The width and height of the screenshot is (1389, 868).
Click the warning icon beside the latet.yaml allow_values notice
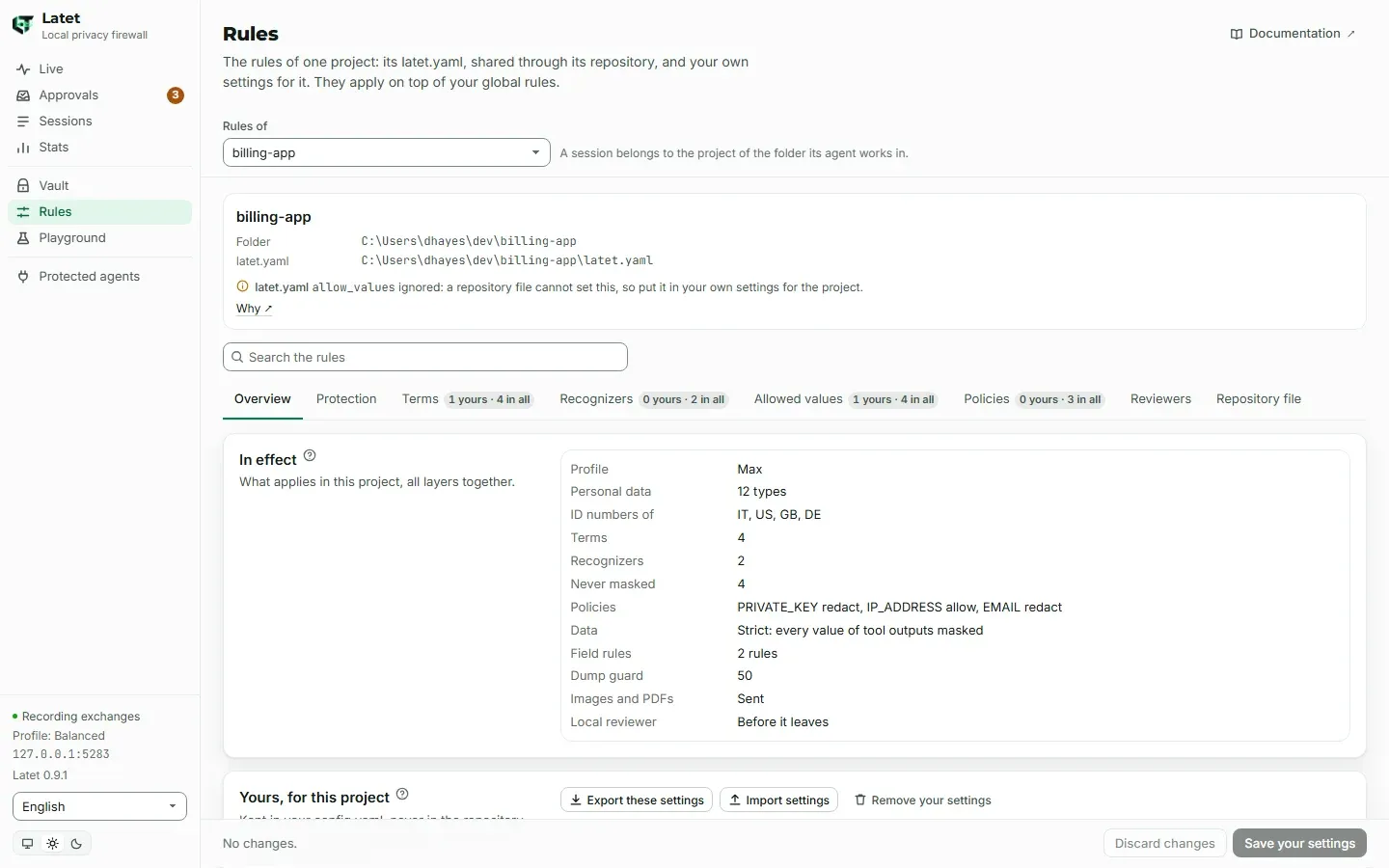click(x=242, y=286)
